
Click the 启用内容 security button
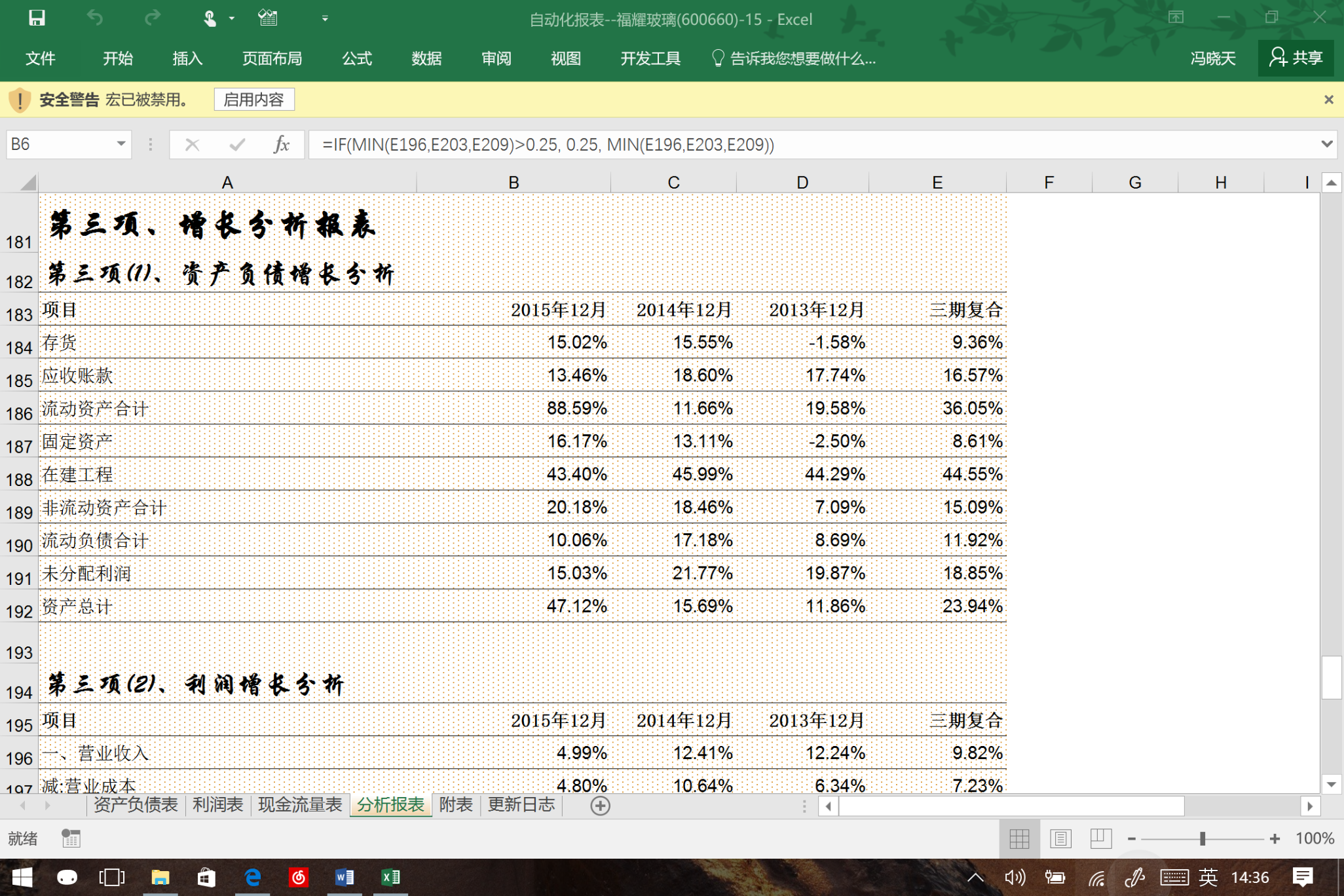254,99
